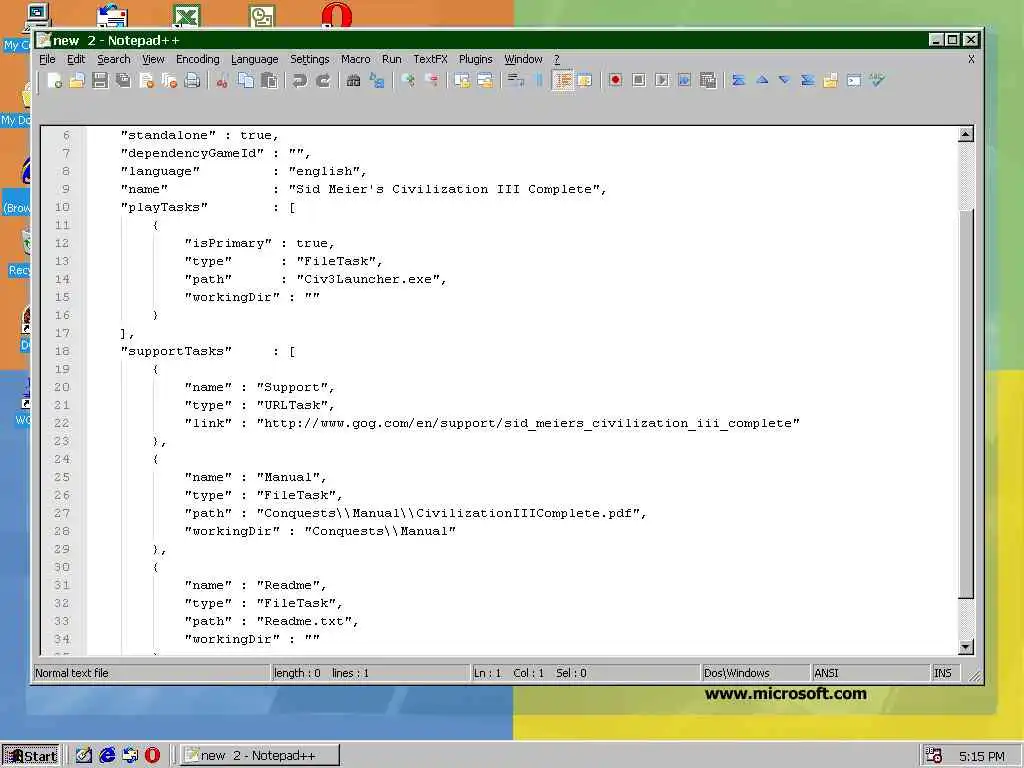Open the Window menu
The height and width of the screenshot is (768, 1024).
[523, 59]
